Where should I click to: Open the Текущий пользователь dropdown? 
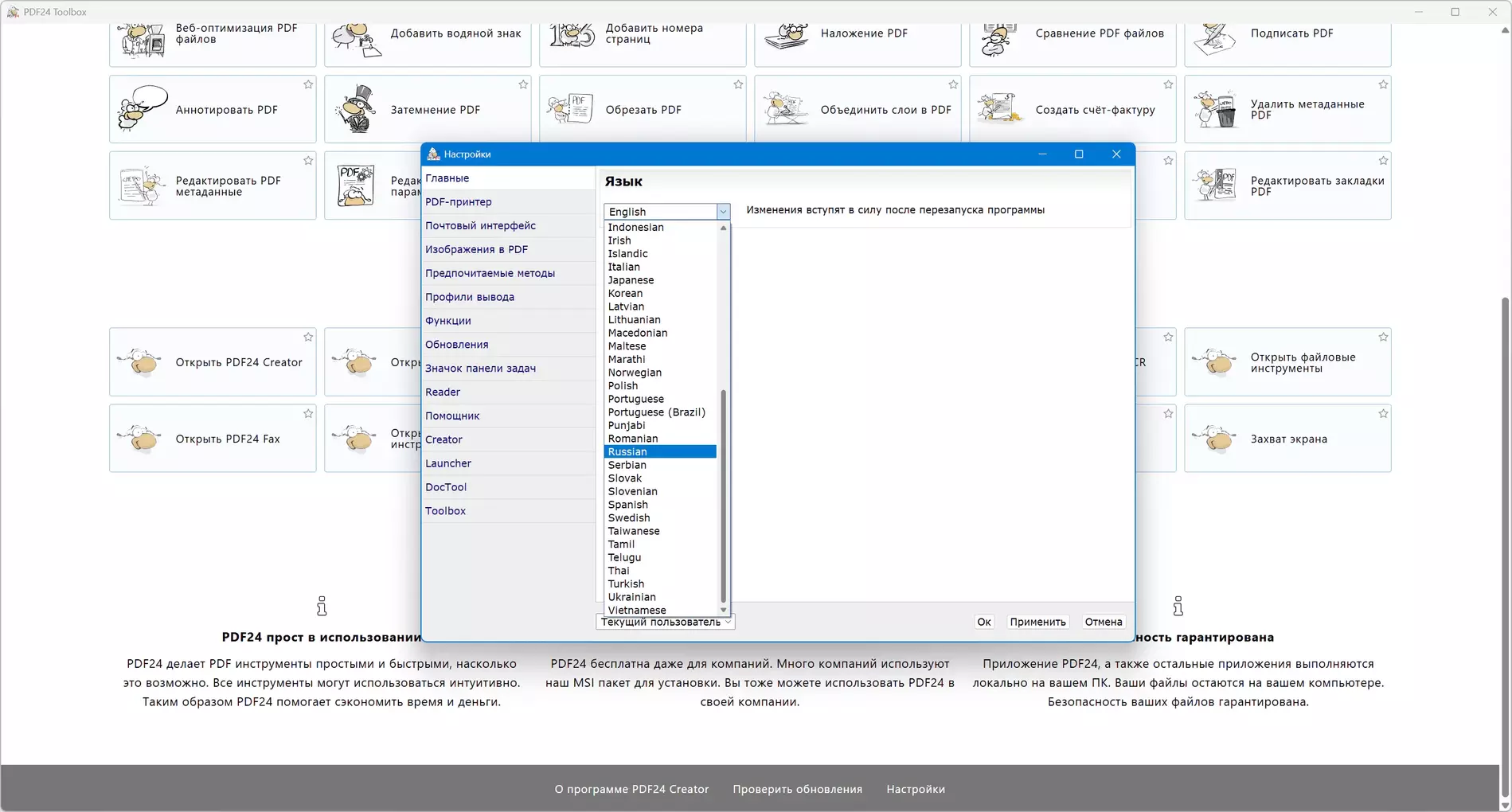tap(665, 623)
